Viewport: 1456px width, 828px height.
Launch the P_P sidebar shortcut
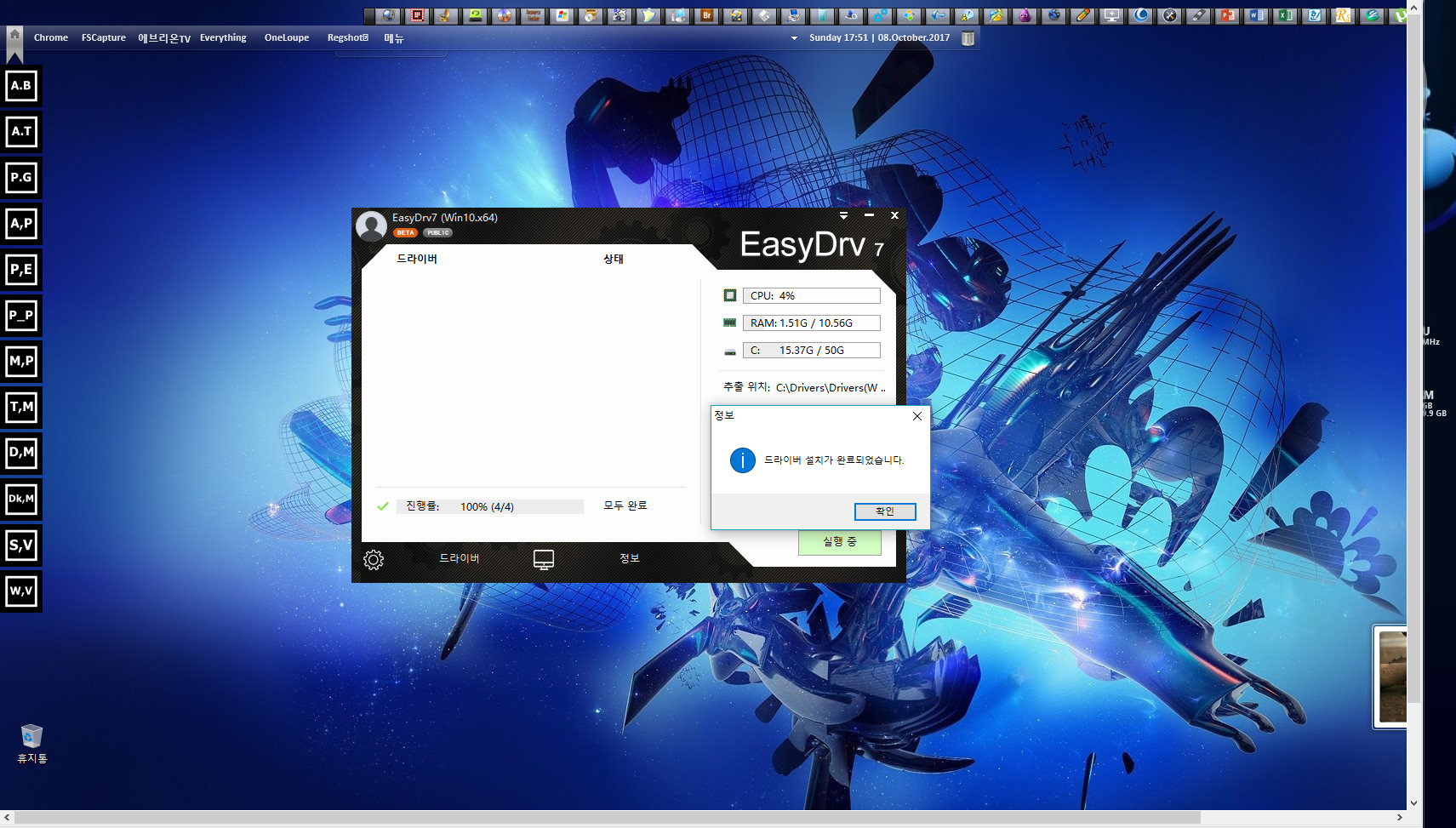pos(21,316)
